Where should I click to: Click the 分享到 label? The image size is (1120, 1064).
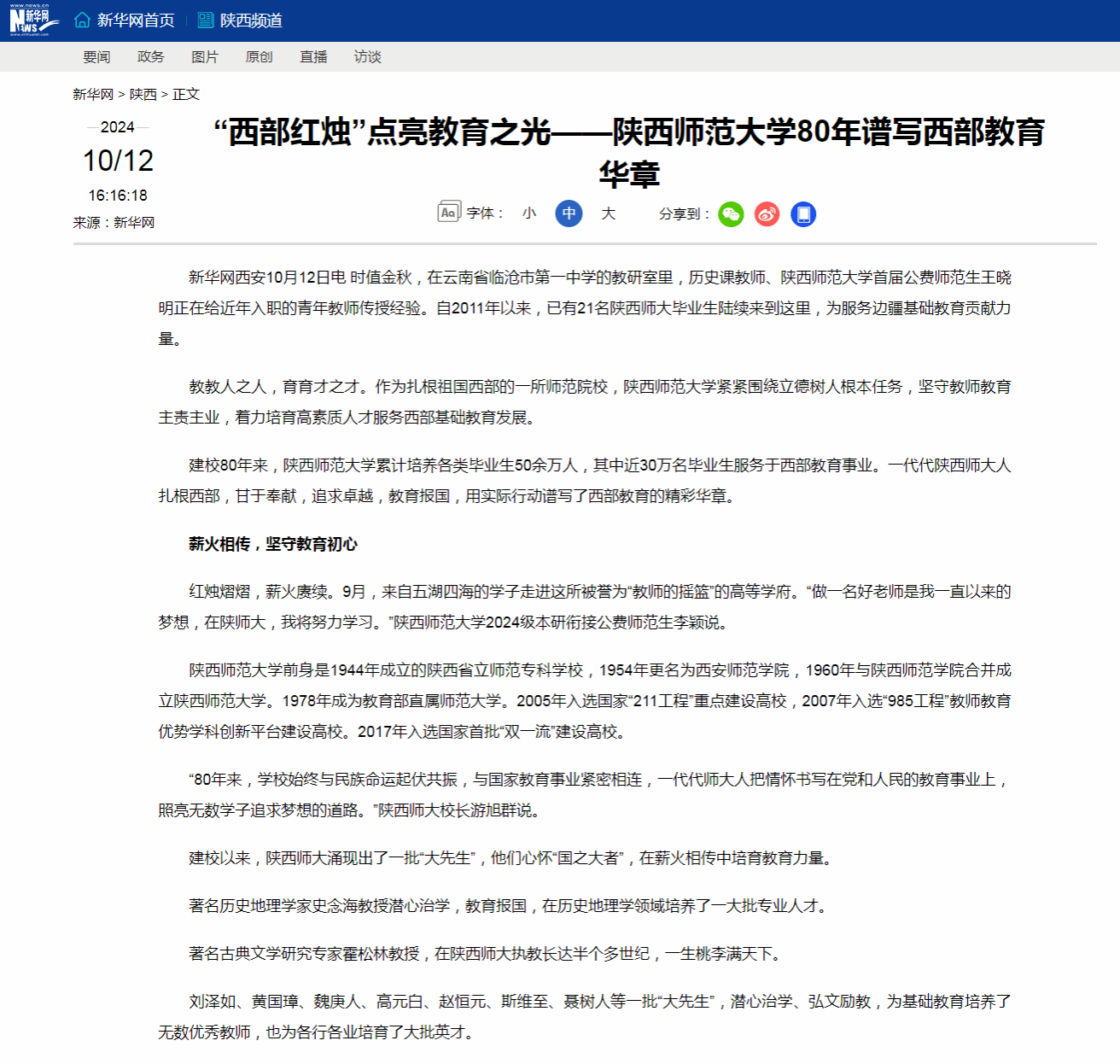coord(684,213)
